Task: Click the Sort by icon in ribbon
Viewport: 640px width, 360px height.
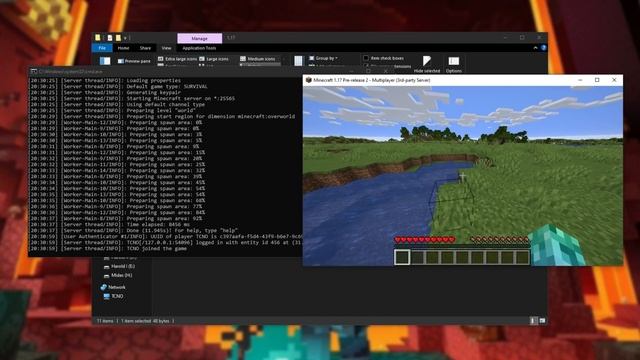Action: [x=298, y=61]
